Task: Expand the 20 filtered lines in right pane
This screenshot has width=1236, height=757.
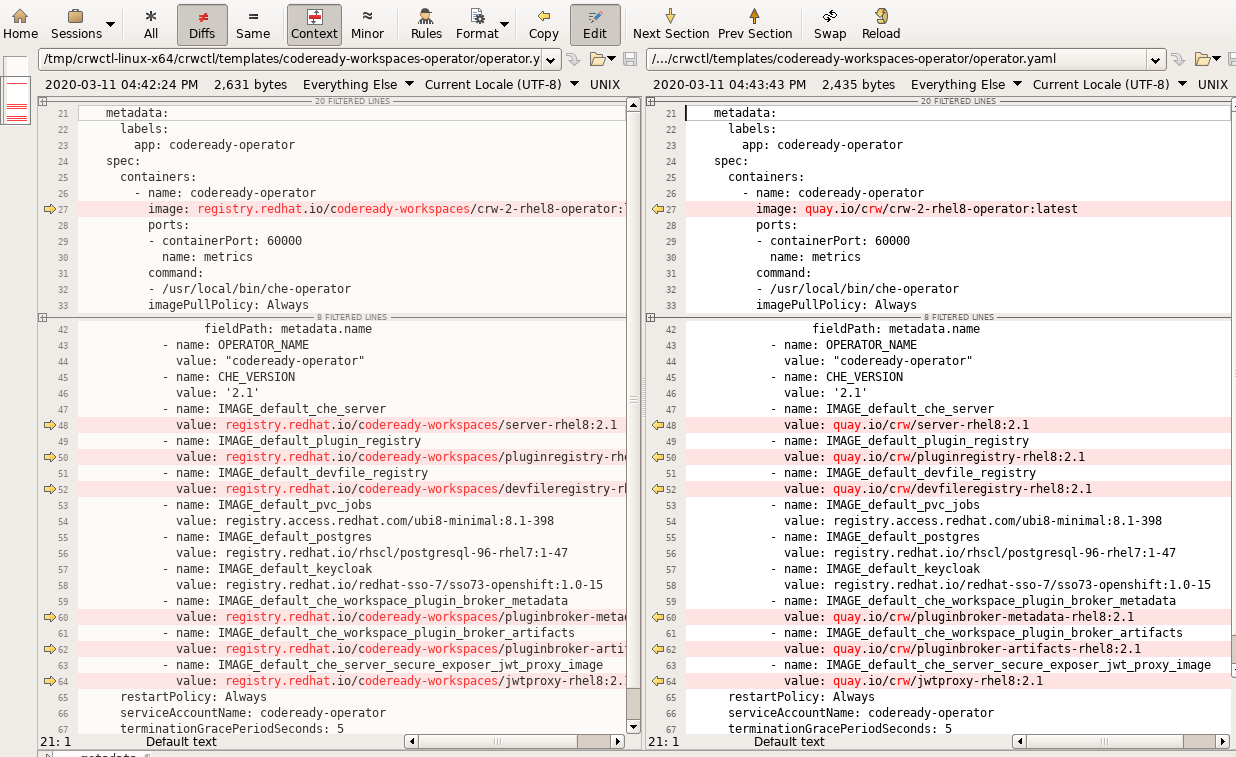Action: (651, 101)
